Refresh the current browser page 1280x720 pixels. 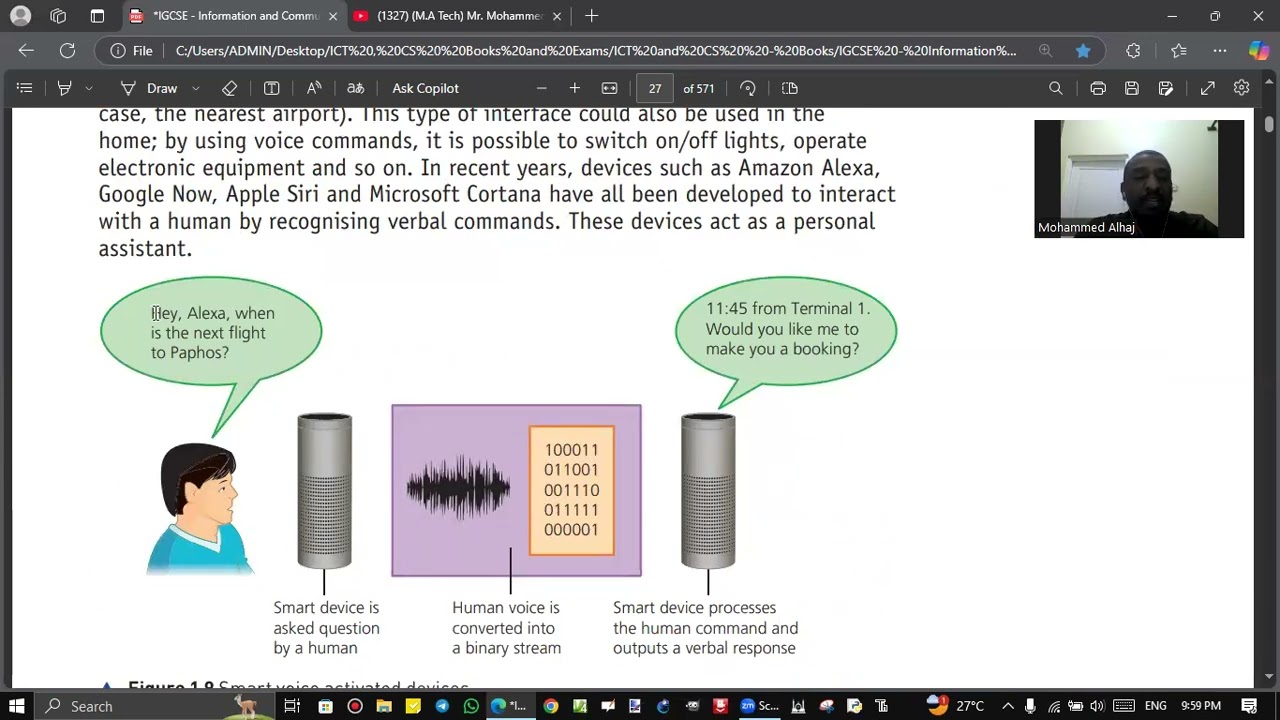click(67, 50)
